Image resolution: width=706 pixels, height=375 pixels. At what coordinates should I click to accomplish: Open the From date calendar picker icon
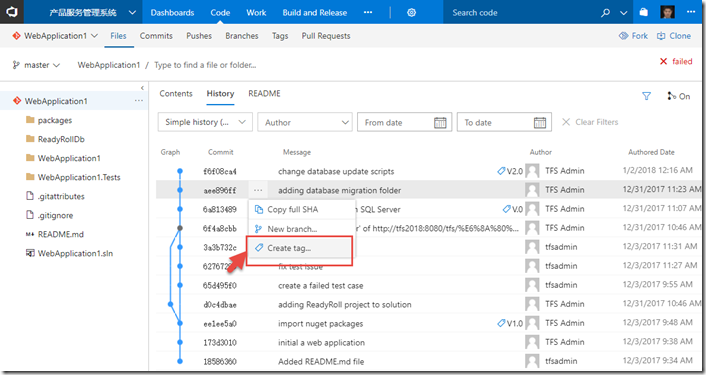[x=440, y=122]
